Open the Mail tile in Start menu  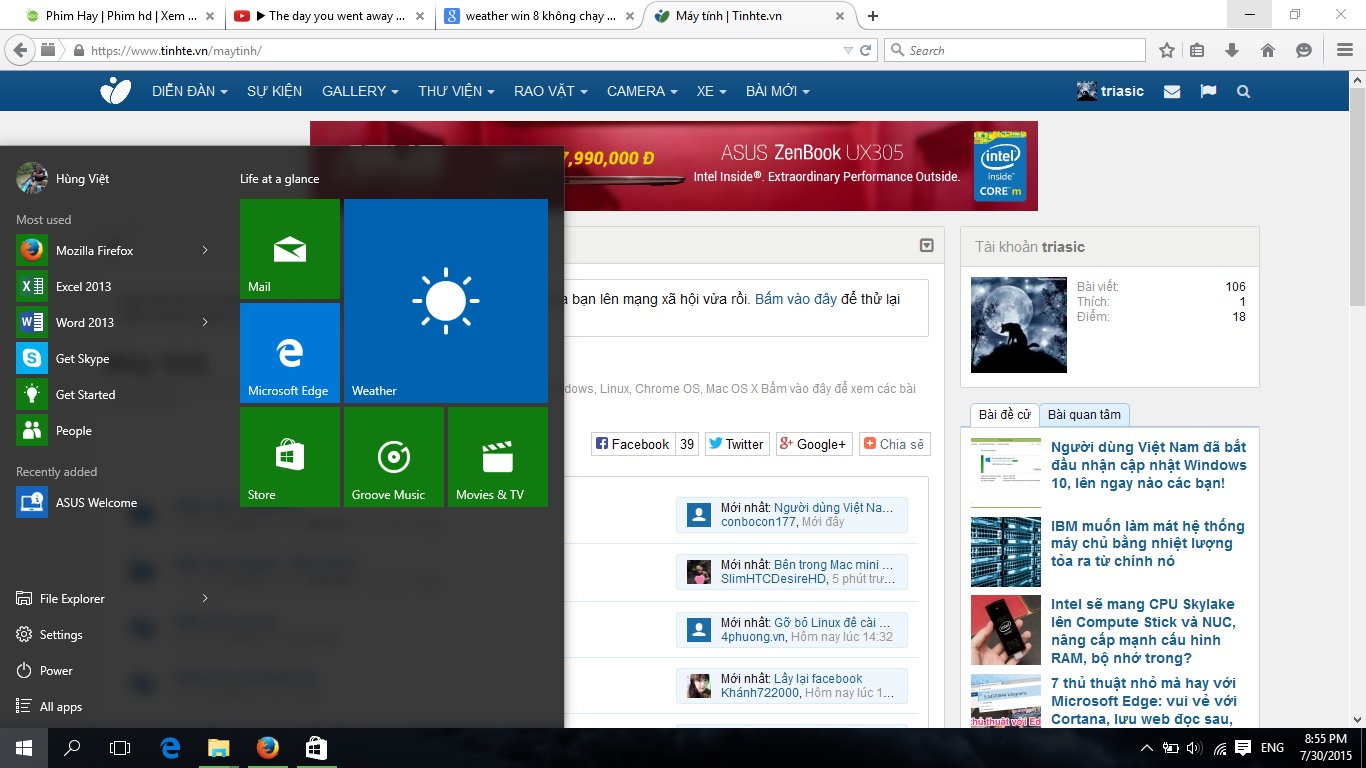290,249
